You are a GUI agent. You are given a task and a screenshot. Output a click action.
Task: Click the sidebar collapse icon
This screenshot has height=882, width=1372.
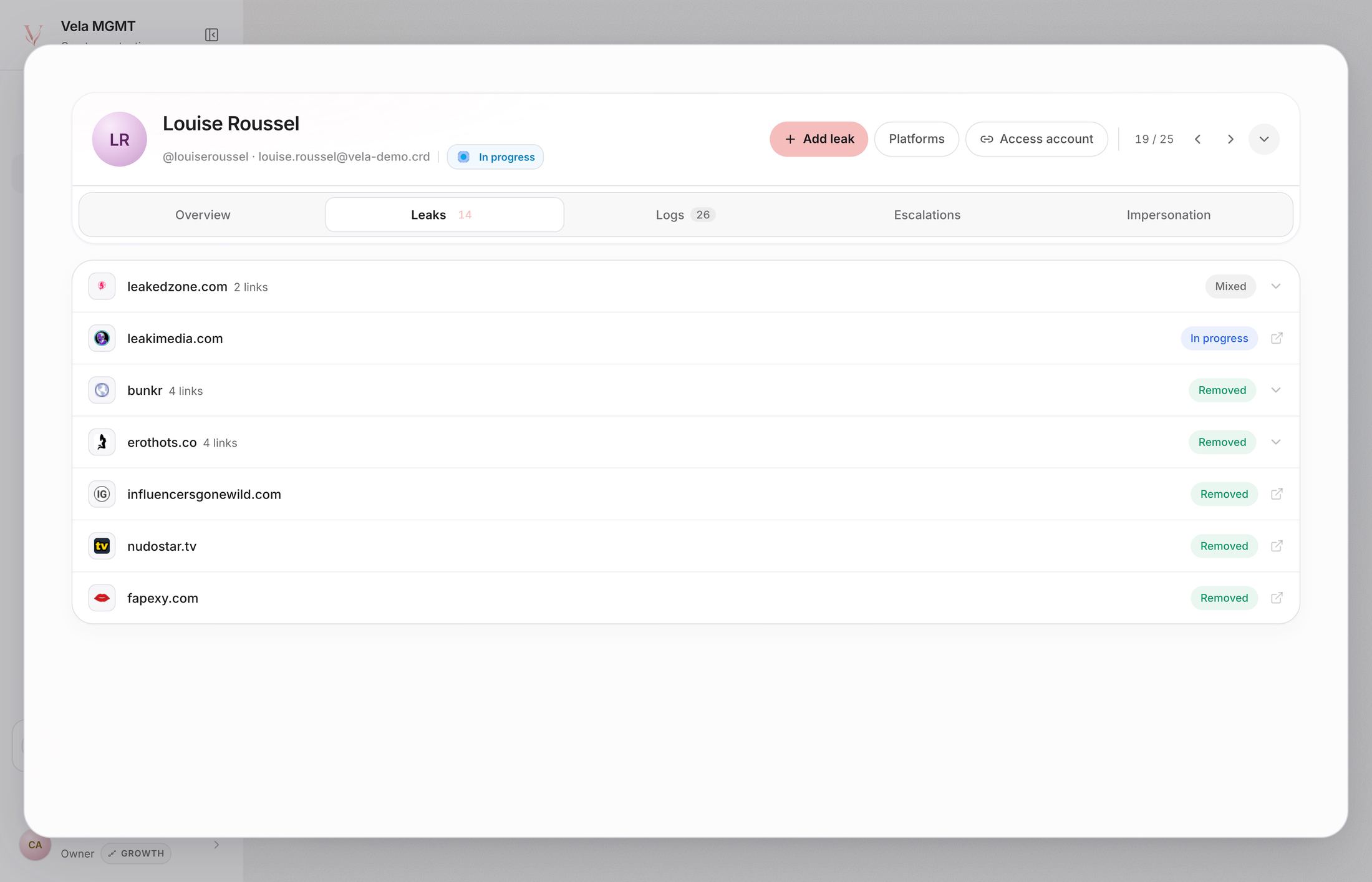click(211, 35)
